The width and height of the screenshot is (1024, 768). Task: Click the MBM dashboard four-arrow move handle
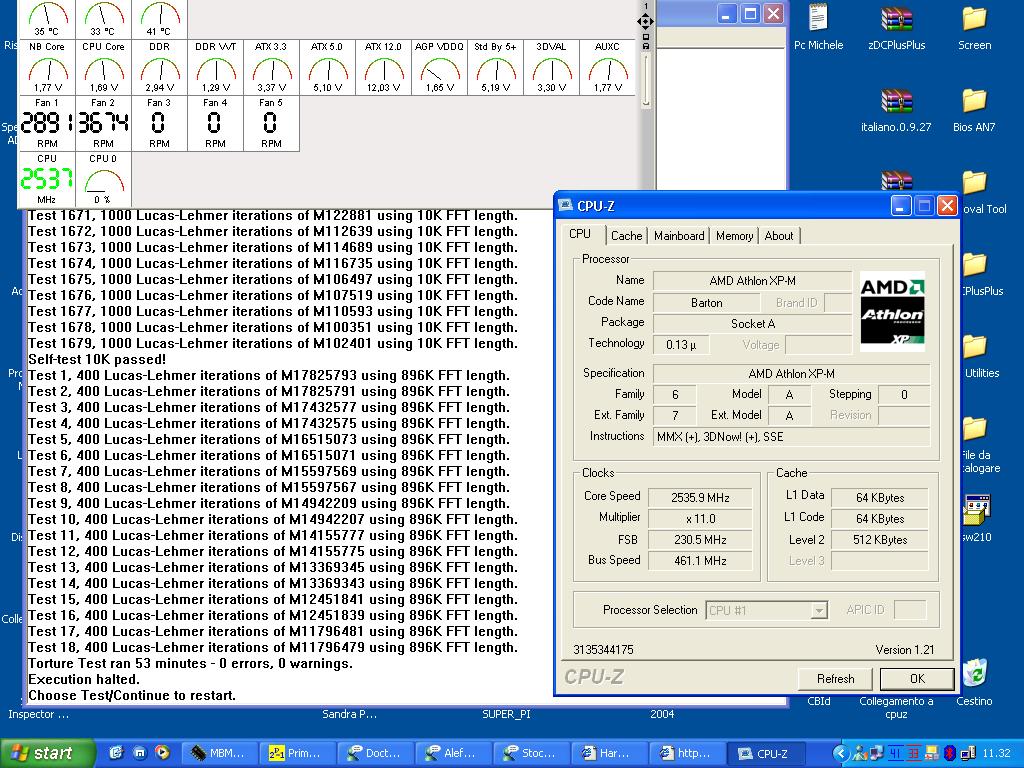[645, 22]
